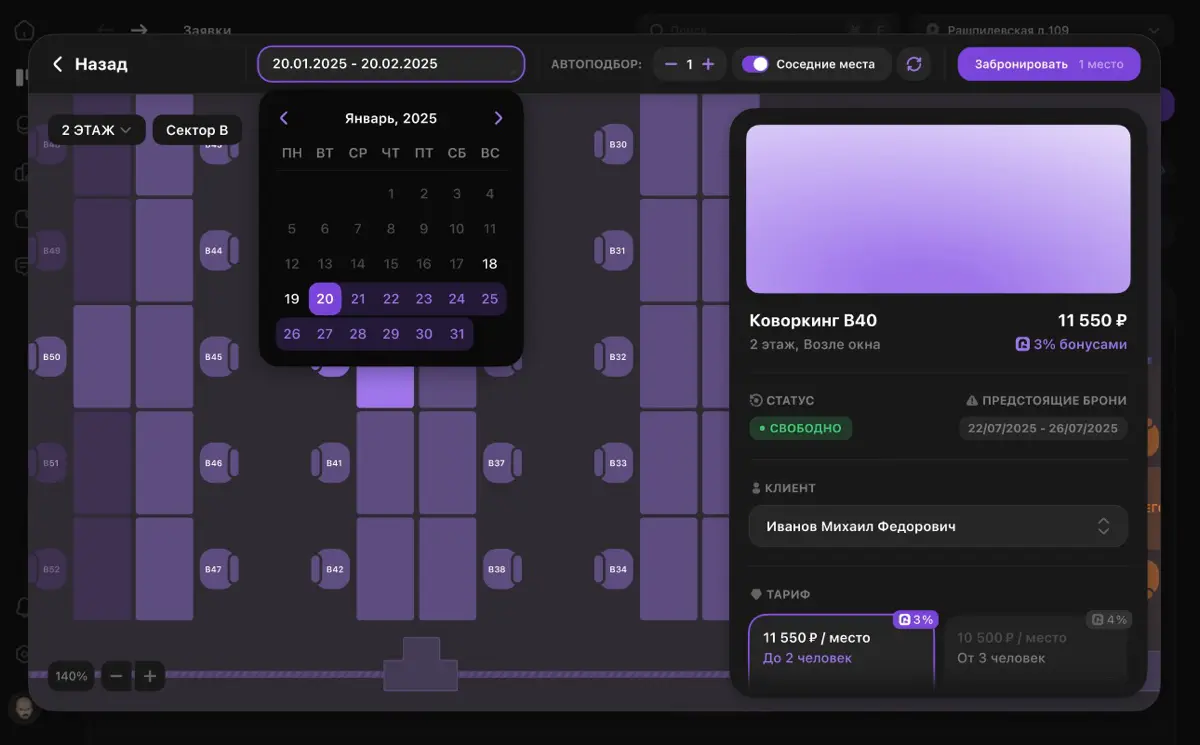Screen dimensions: 1200x745
Task: Click seat B34 on the floor map
Action: (615, 569)
